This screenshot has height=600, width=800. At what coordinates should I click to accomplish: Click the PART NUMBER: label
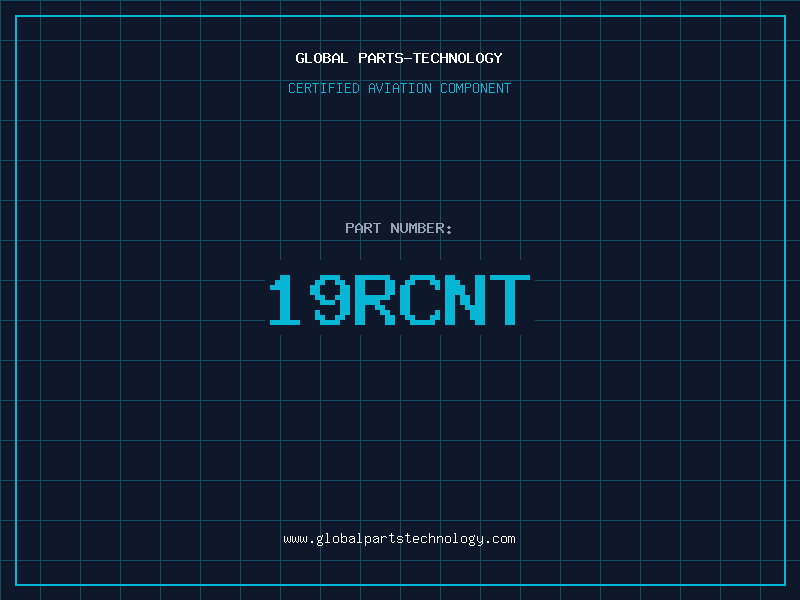(x=399, y=228)
